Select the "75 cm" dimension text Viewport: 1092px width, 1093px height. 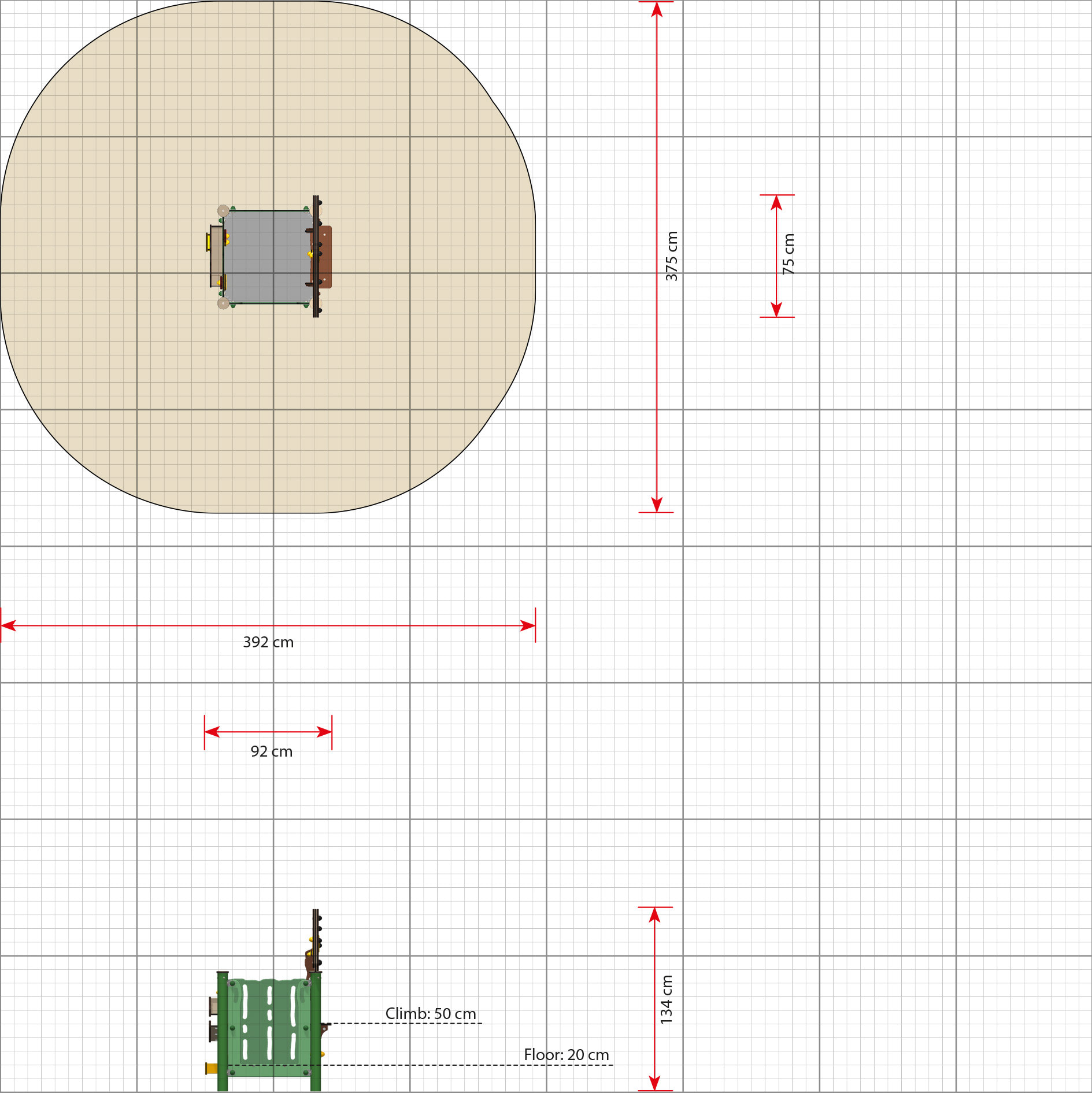point(789,254)
